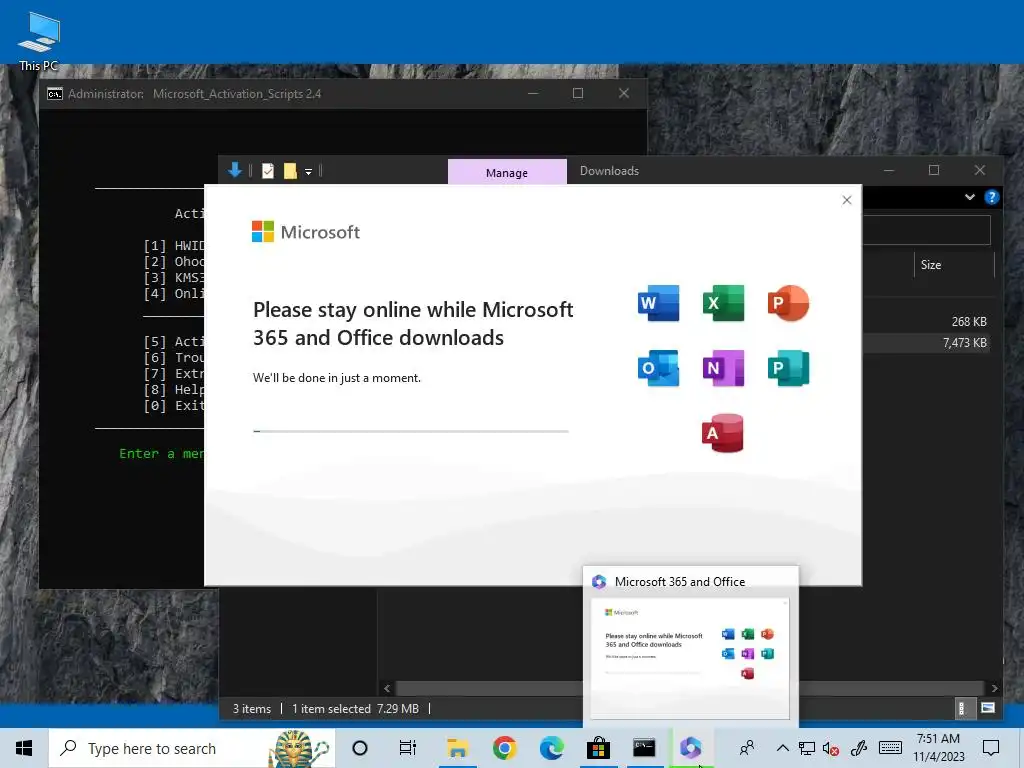The height and width of the screenshot is (768, 1024).
Task: Click the New folder icon in Explorer toolbar
Action: click(x=290, y=171)
